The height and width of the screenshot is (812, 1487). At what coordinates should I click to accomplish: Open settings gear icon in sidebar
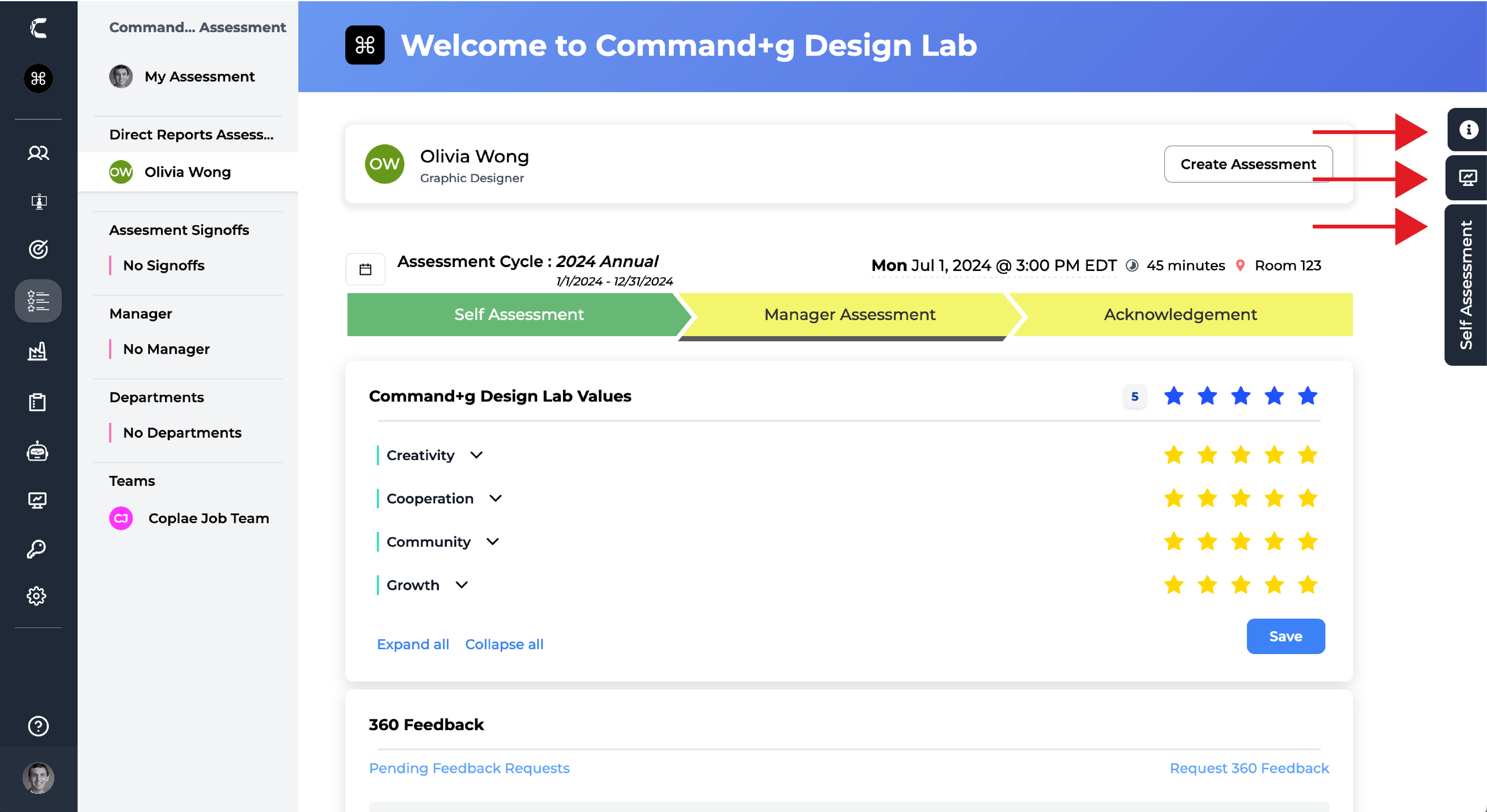coord(37,596)
